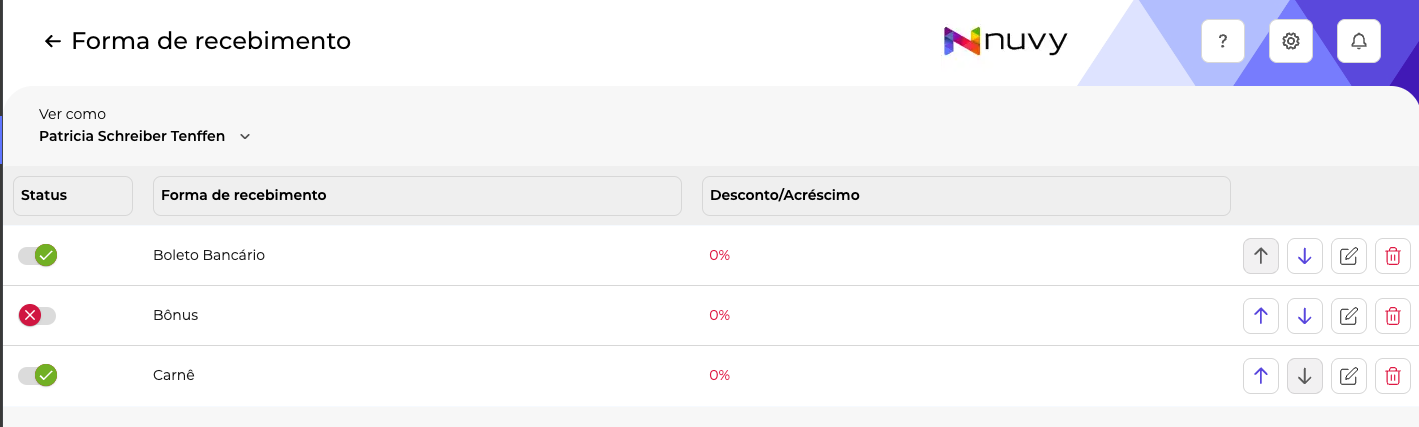Move Bônus down one position
Viewport: 1419px width, 427px height.
pos(1304,316)
